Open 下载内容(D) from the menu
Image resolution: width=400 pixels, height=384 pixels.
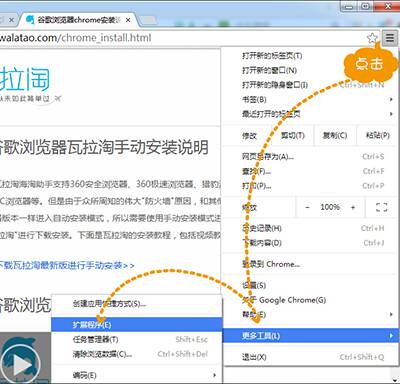pos(310,243)
